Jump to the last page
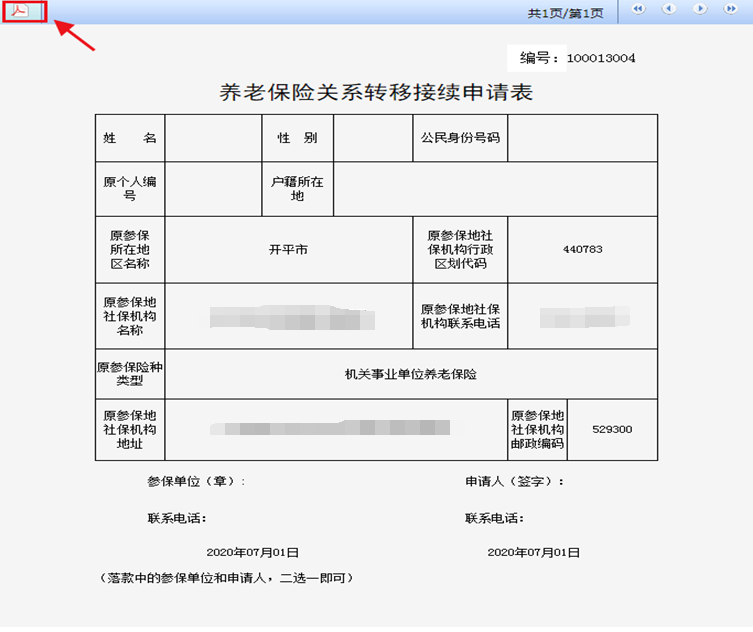This screenshot has height=632, width=753. click(730, 9)
